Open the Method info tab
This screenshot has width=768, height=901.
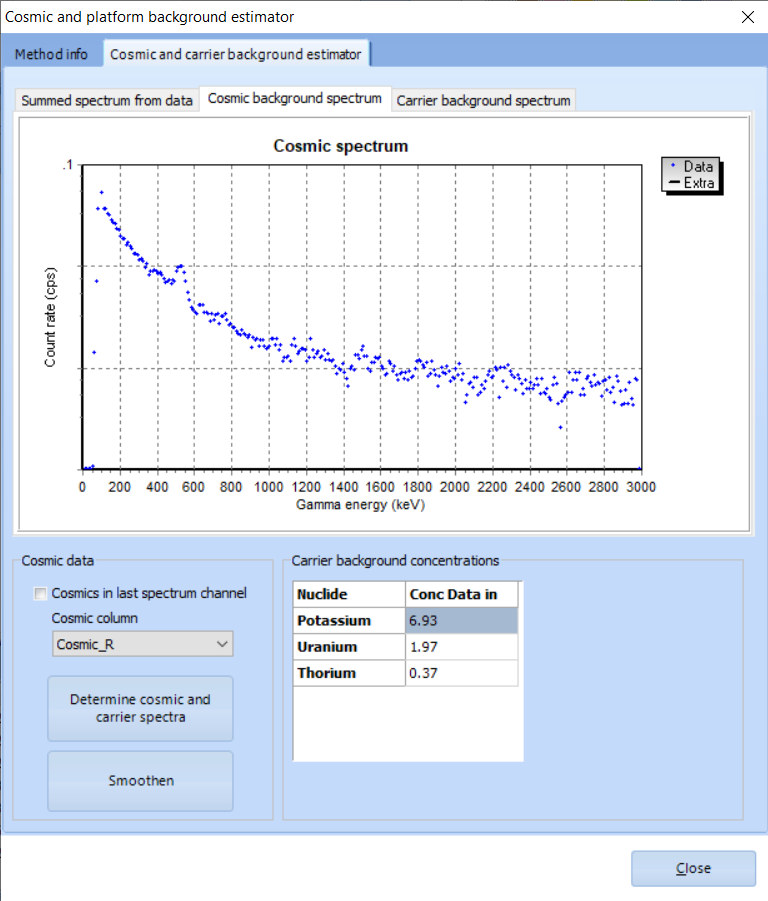click(x=51, y=54)
